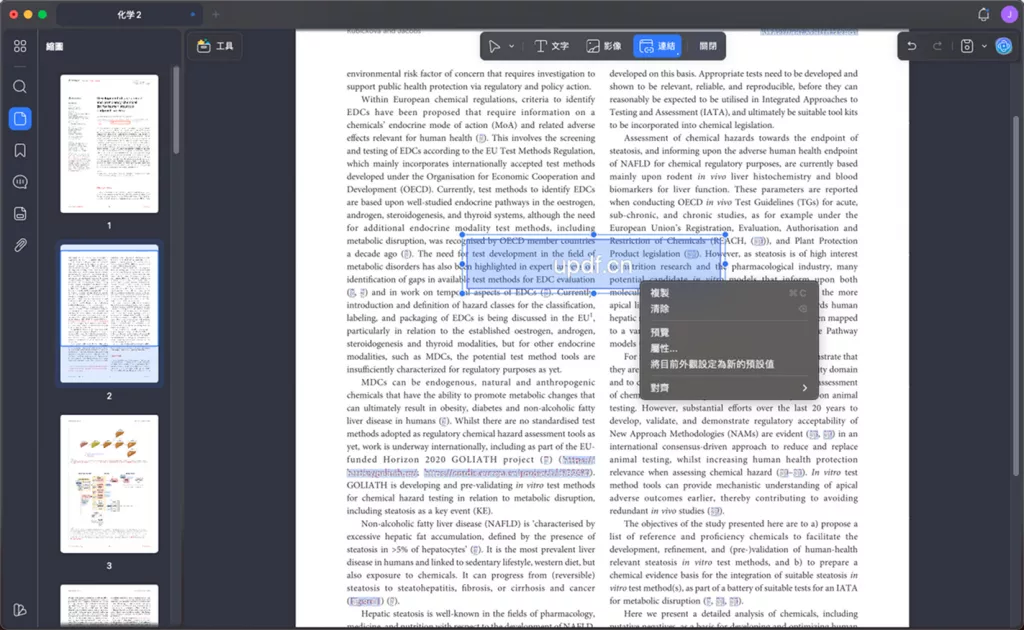
Task: Open the home grid icon in sidebar
Action: (x=20, y=46)
